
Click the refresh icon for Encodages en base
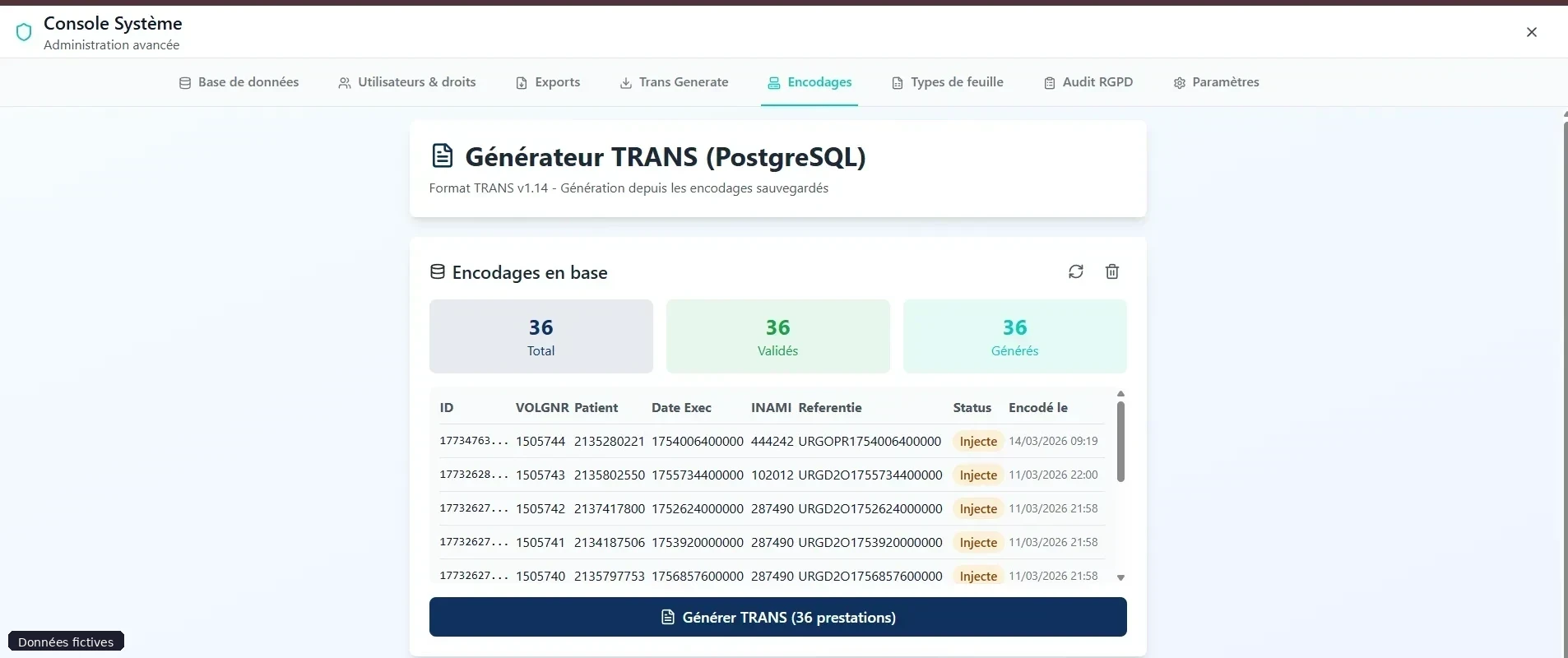click(1076, 271)
